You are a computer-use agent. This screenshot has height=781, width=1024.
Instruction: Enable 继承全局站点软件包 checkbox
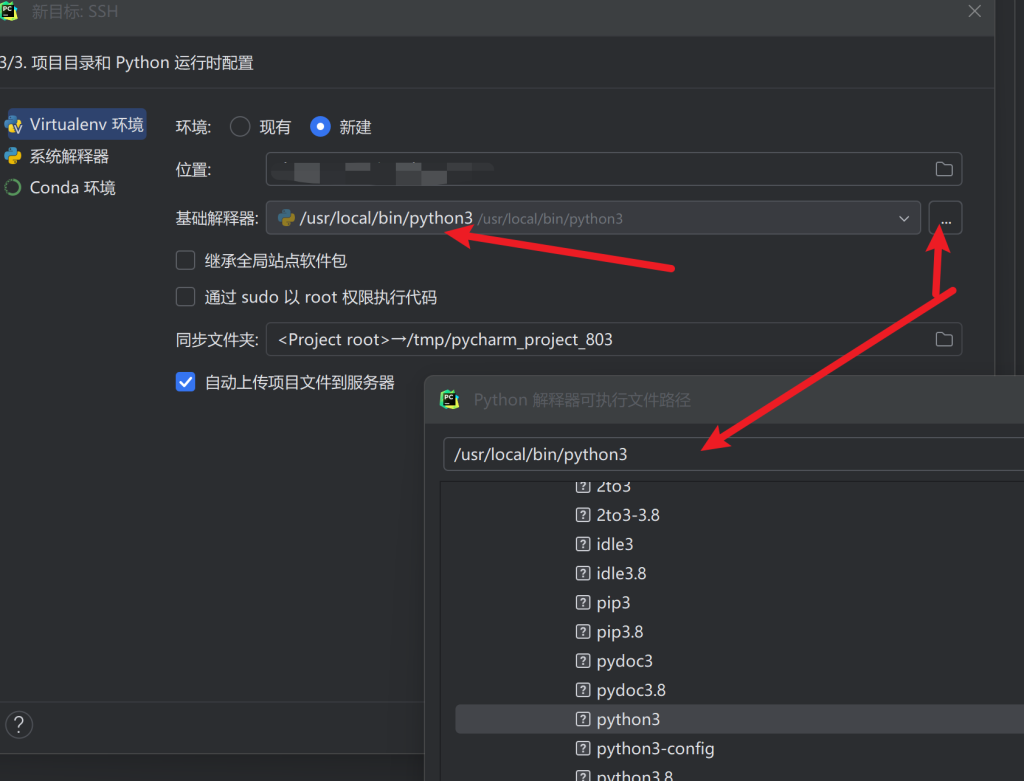coord(186,261)
